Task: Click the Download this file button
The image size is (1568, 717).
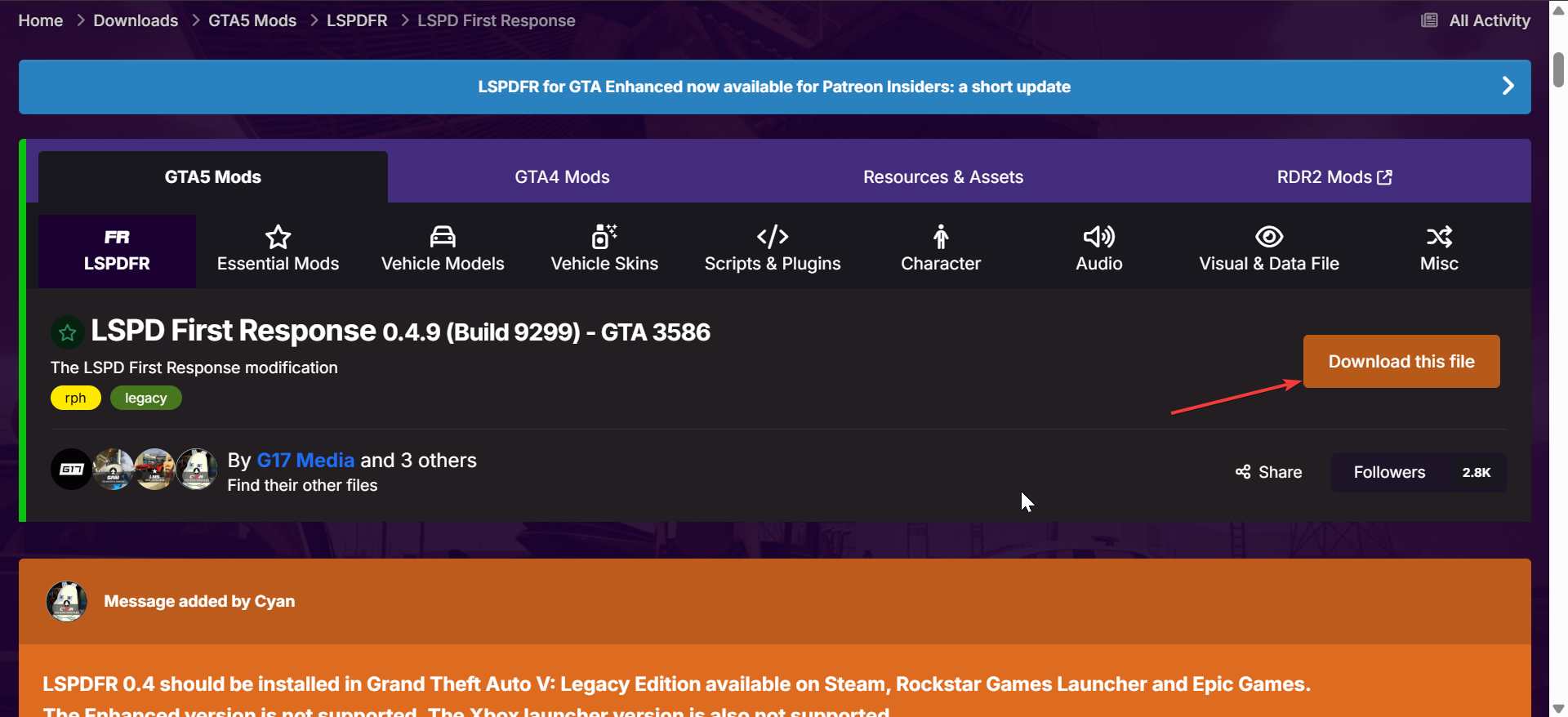Action: tap(1401, 362)
